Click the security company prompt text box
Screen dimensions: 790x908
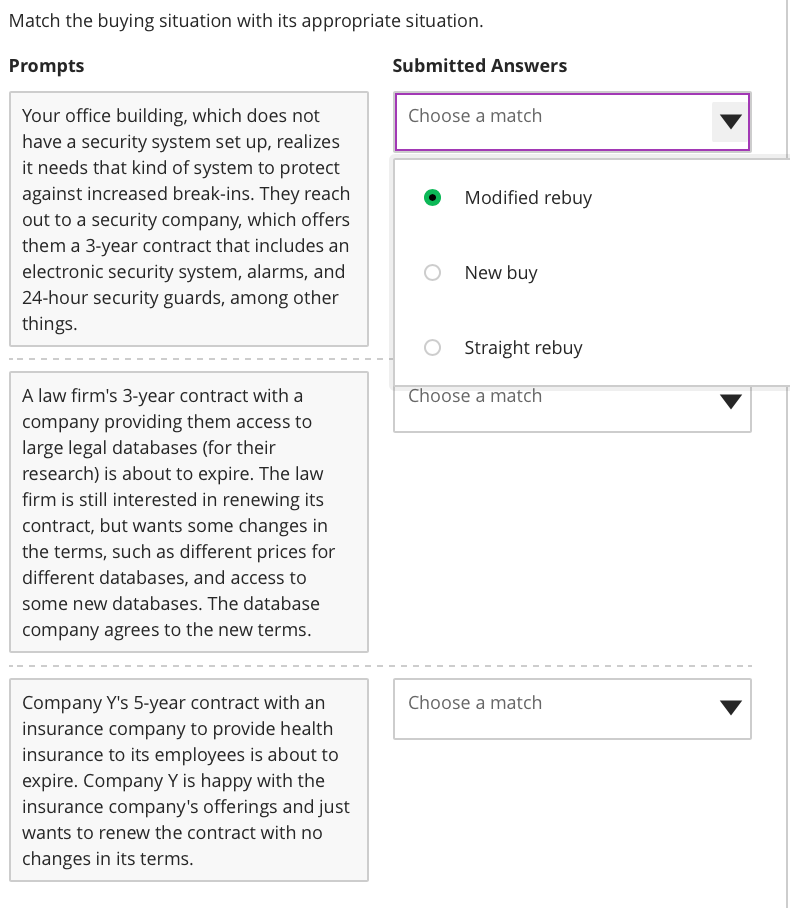pyautogui.click(x=189, y=220)
